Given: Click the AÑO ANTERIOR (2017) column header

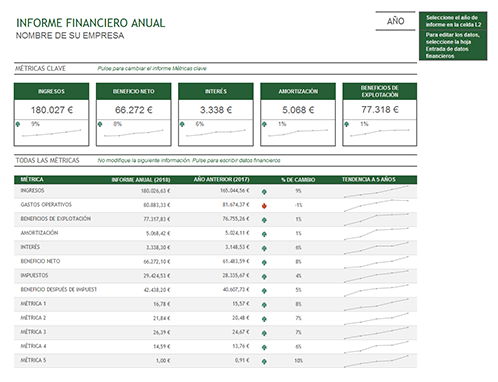Looking at the screenshot, I should (221, 179).
